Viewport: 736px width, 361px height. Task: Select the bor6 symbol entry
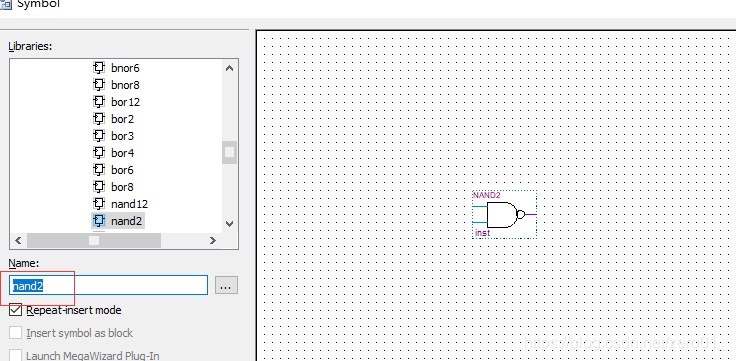pyautogui.click(x=122, y=170)
